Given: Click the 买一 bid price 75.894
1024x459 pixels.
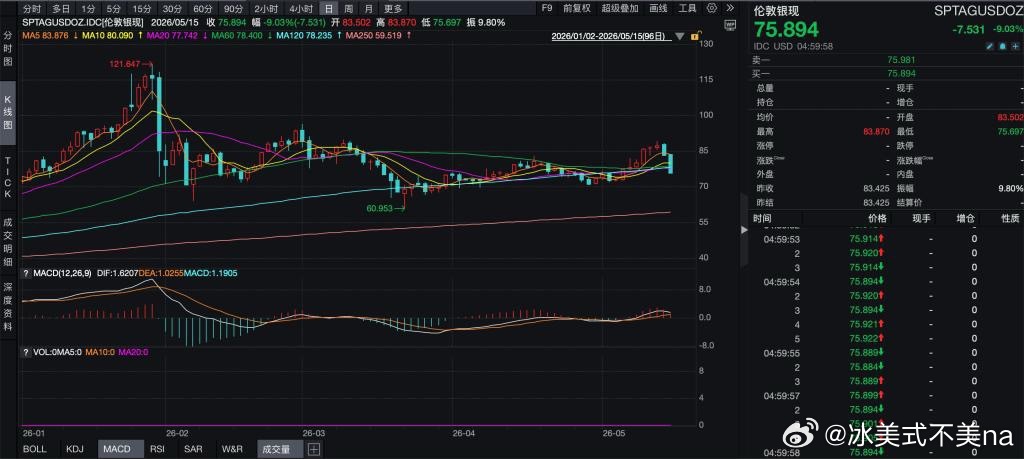Looking at the screenshot, I should [899, 73].
